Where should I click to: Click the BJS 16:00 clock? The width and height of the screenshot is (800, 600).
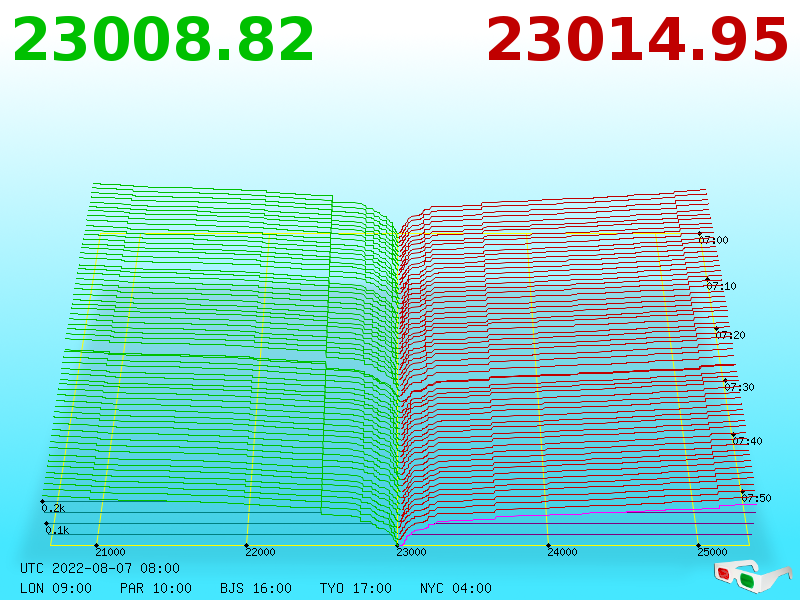(256, 588)
